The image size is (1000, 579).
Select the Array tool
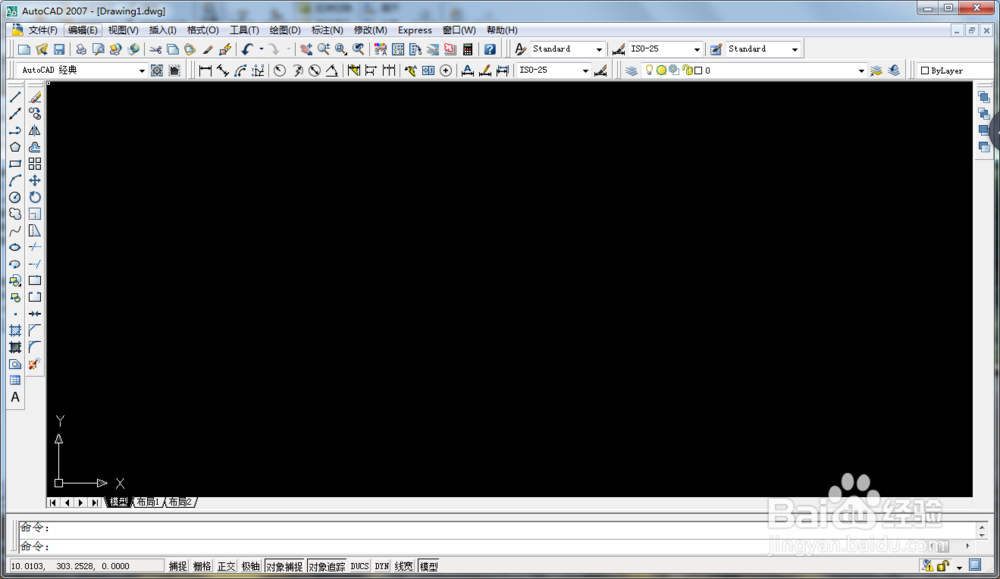click(35, 164)
